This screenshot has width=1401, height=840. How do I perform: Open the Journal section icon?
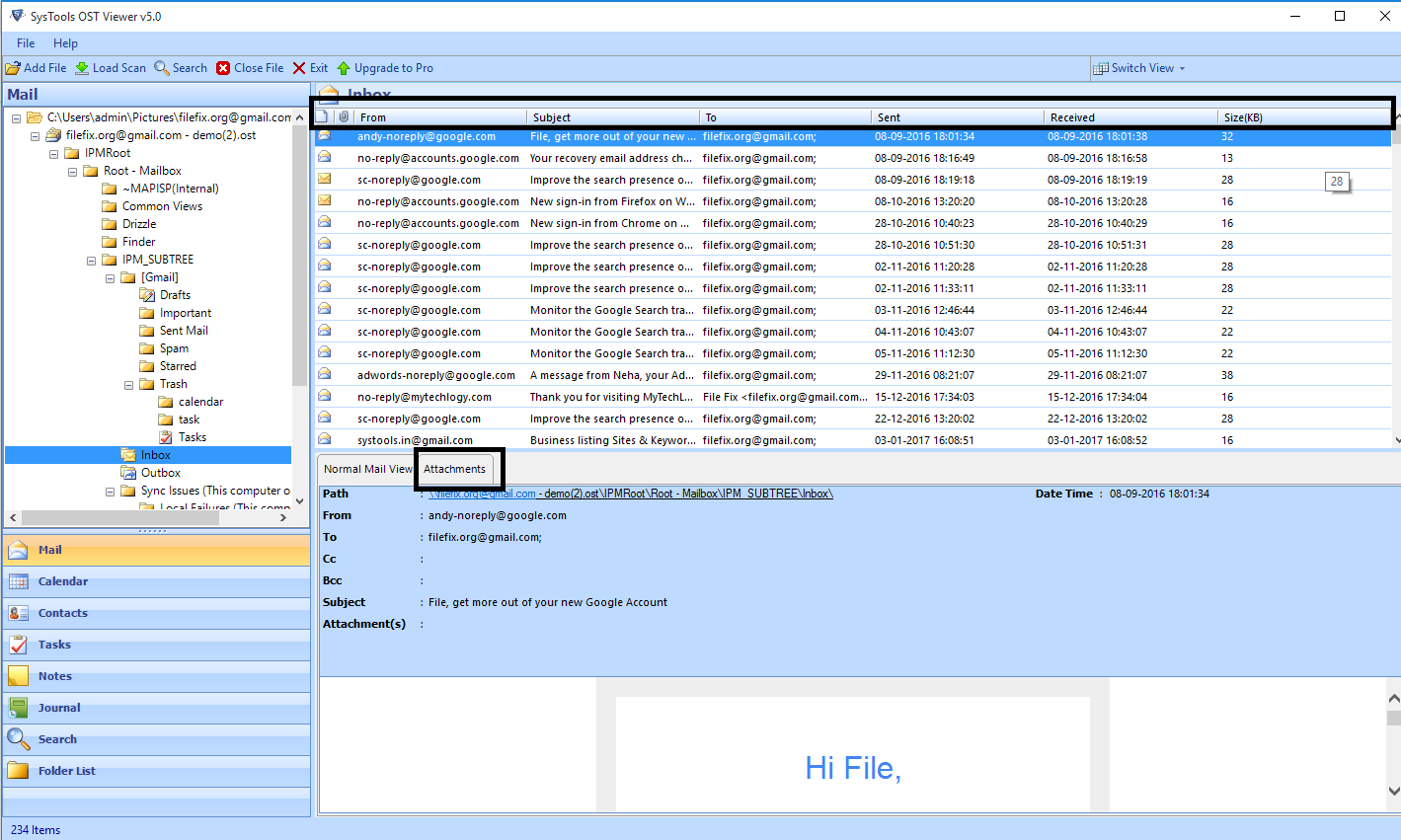coord(18,708)
